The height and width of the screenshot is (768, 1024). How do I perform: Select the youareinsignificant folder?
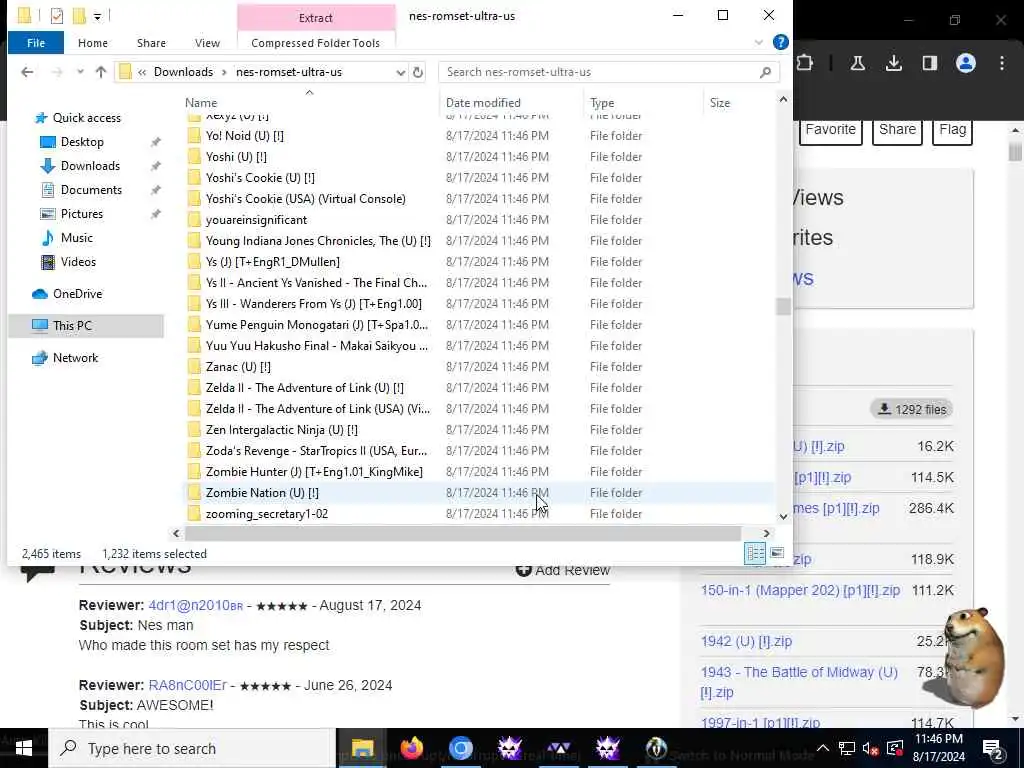click(256, 220)
